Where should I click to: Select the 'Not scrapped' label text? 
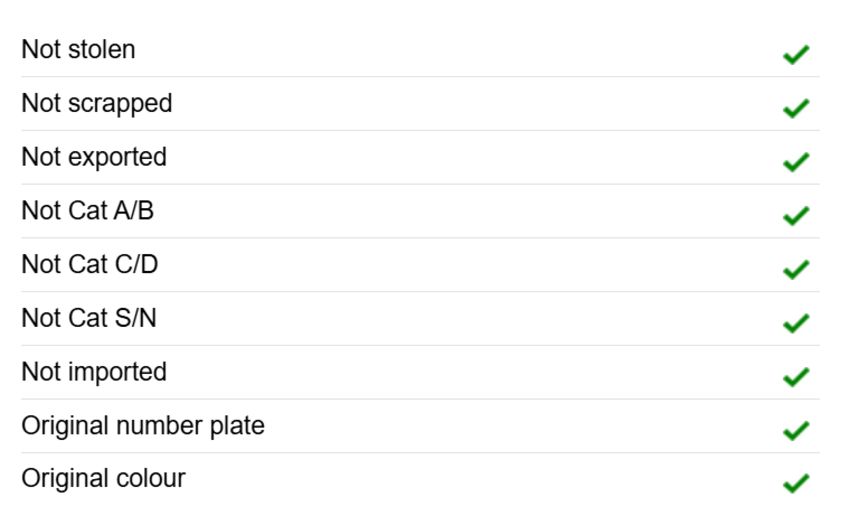pos(96,104)
